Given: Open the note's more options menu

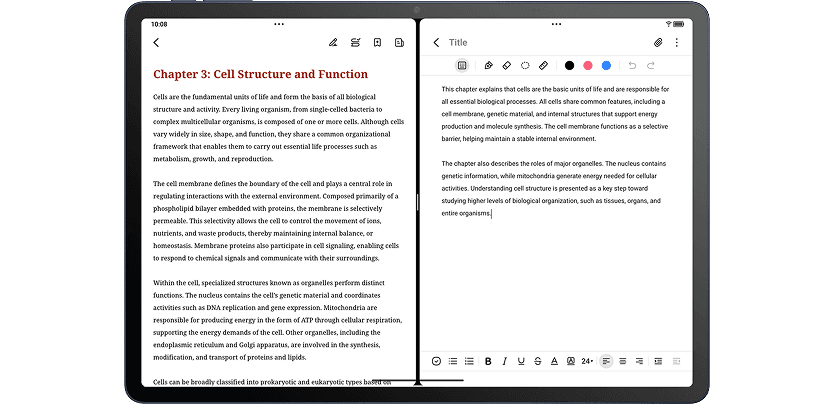Looking at the screenshot, I should point(677,43).
